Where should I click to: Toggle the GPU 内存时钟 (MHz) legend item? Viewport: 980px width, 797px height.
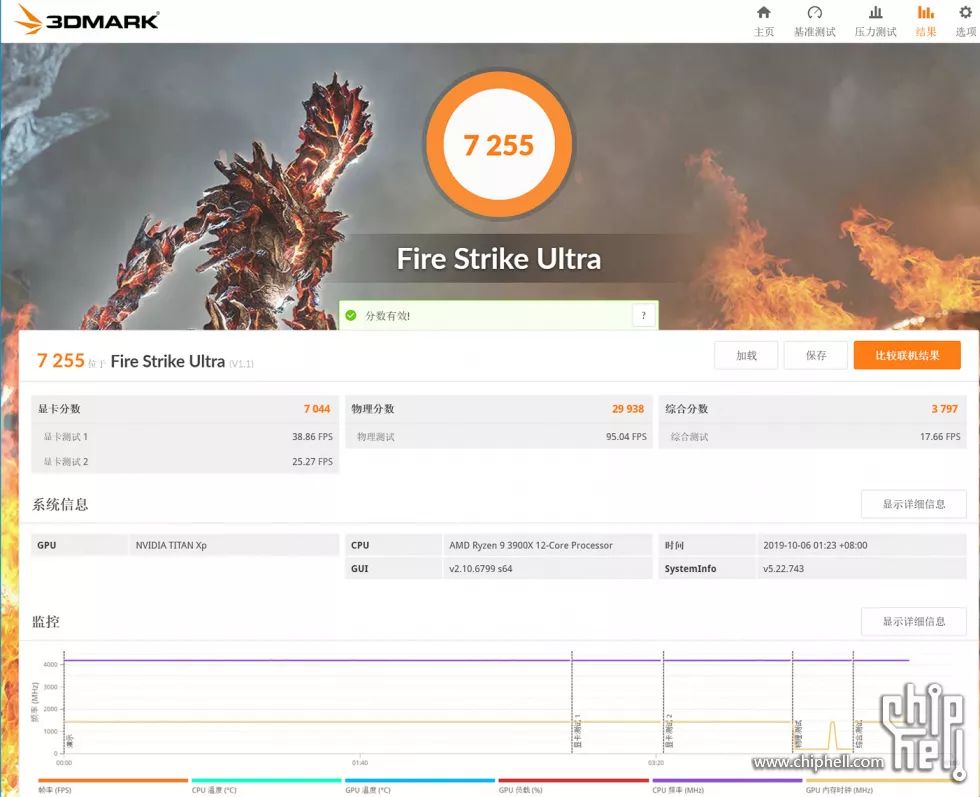[x=881, y=785]
